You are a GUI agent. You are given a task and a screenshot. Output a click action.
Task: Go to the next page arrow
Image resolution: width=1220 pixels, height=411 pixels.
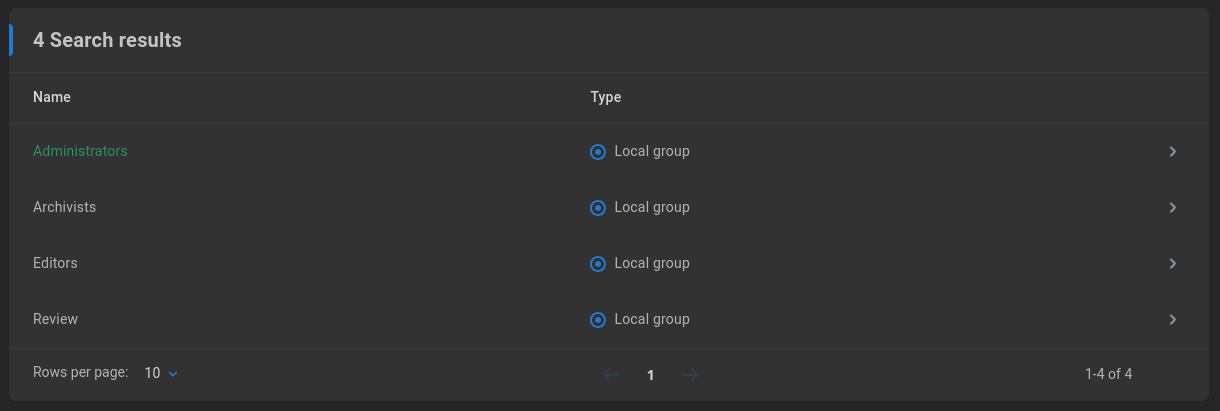click(x=690, y=375)
